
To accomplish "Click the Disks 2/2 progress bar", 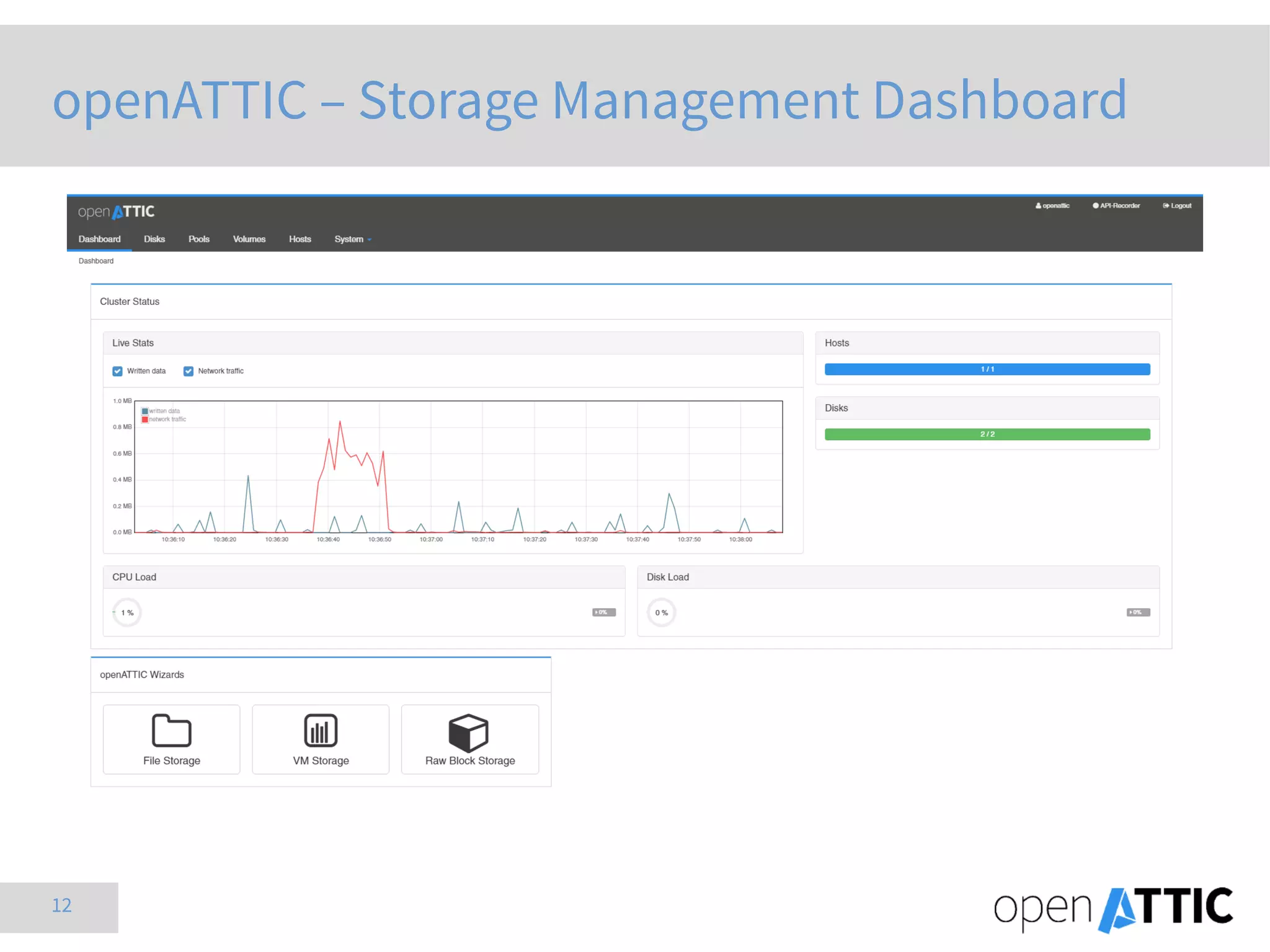I will click(x=987, y=434).
